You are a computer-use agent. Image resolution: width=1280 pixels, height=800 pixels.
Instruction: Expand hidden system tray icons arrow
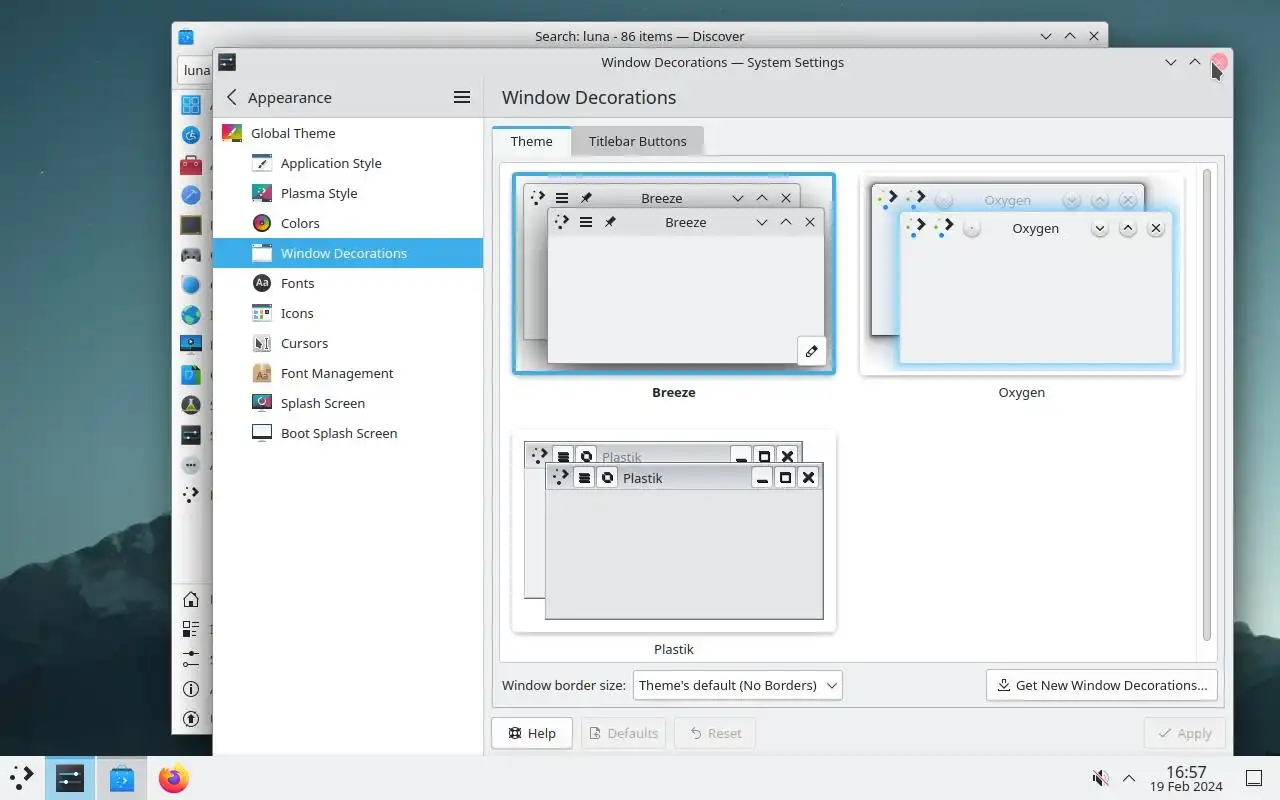[x=1129, y=778]
